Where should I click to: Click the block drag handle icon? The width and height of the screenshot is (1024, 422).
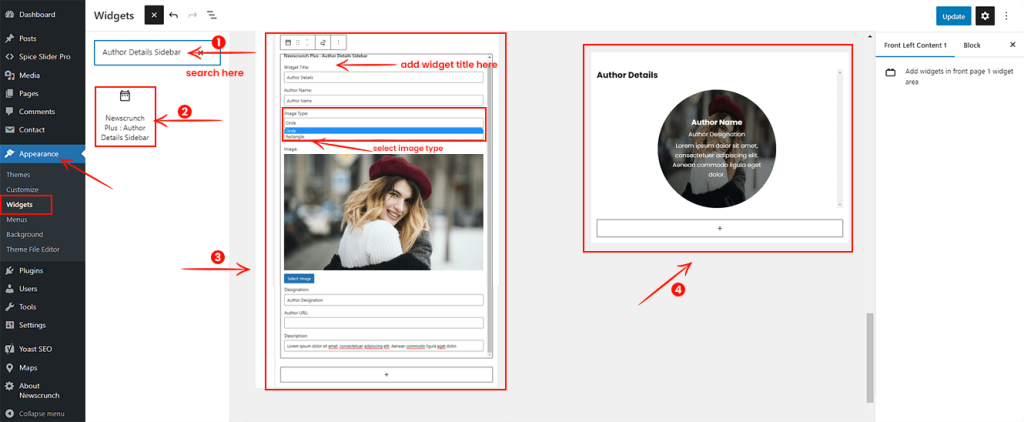[298, 42]
